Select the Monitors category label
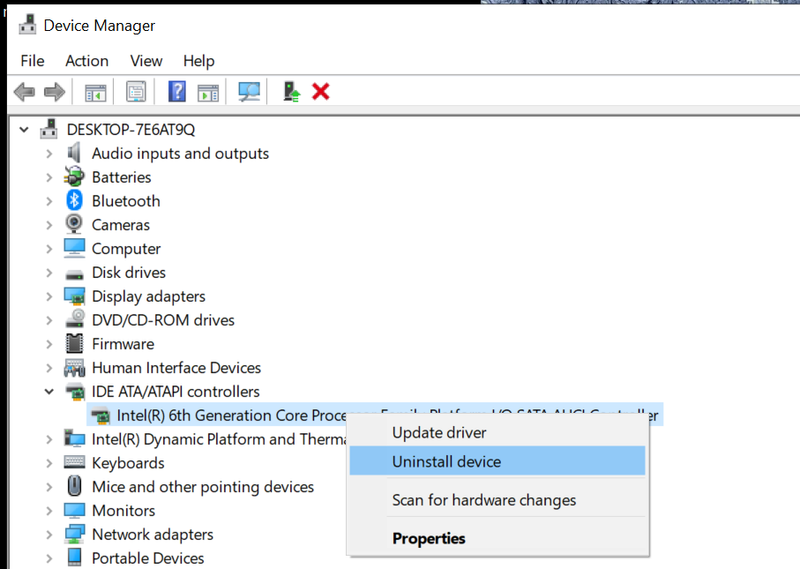 point(123,511)
